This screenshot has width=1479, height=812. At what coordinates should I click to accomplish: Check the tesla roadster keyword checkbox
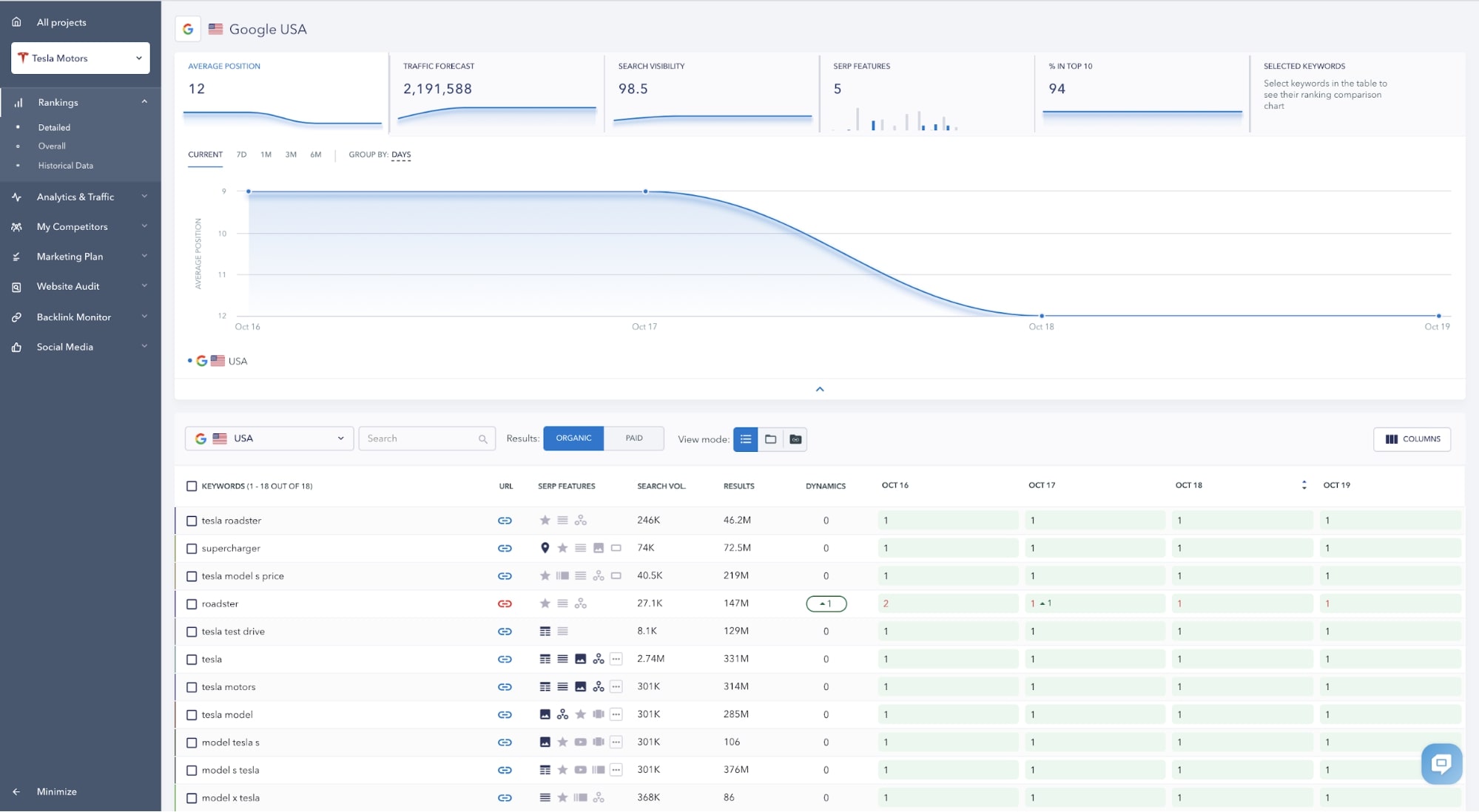192,521
